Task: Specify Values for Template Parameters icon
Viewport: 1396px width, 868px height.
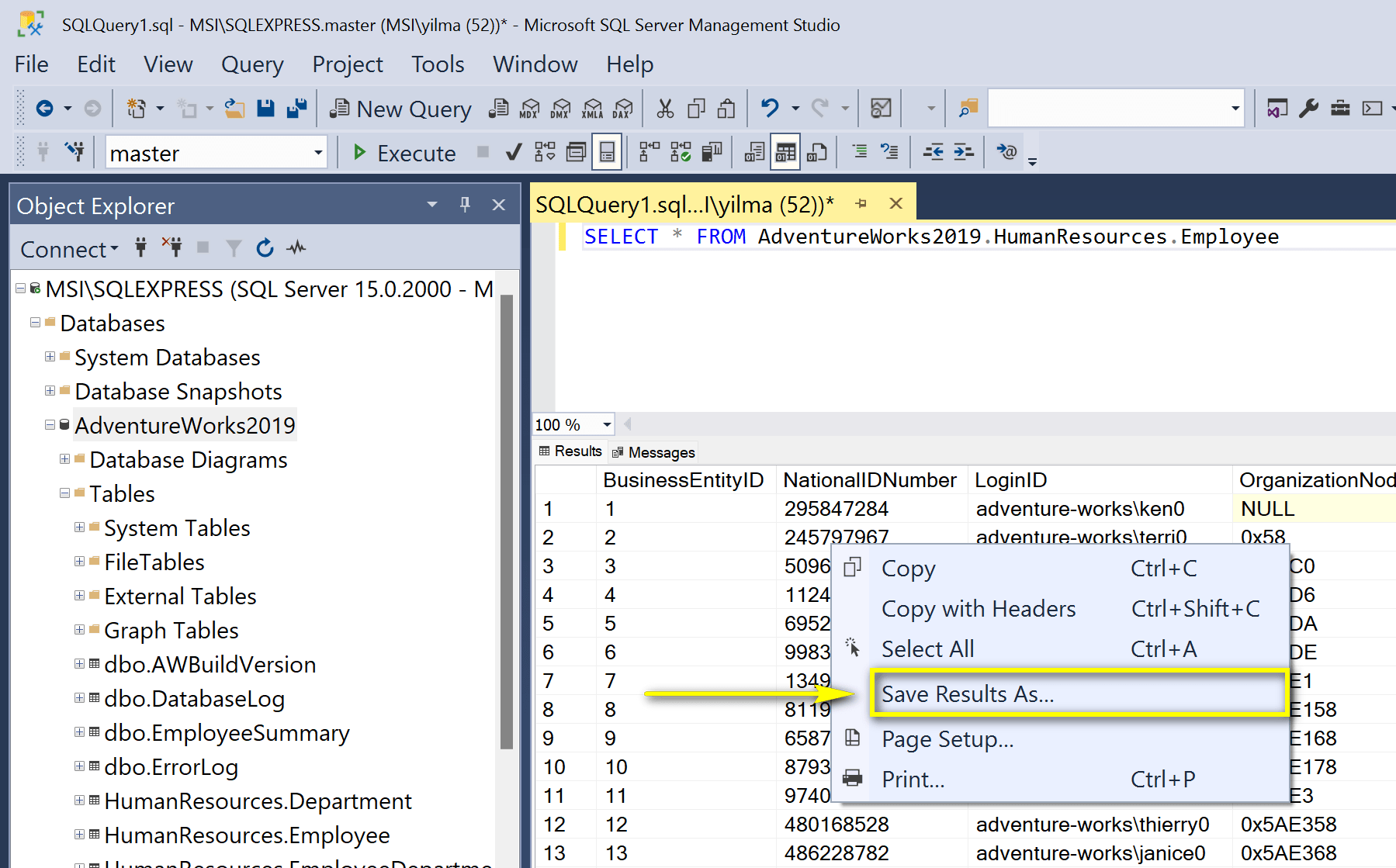Action: [x=1006, y=152]
